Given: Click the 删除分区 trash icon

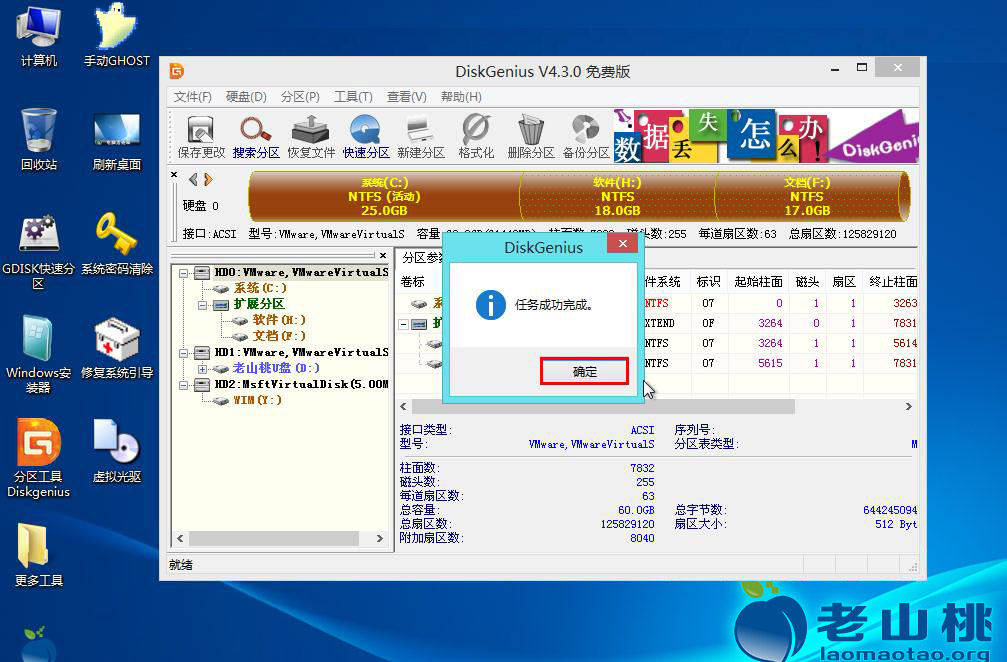Looking at the screenshot, I should tap(530, 137).
